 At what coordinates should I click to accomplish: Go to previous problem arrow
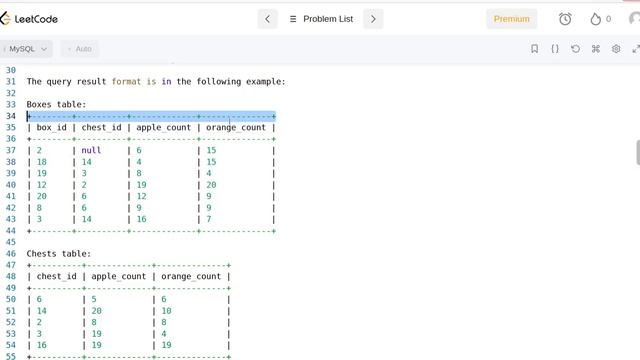click(x=267, y=19)
